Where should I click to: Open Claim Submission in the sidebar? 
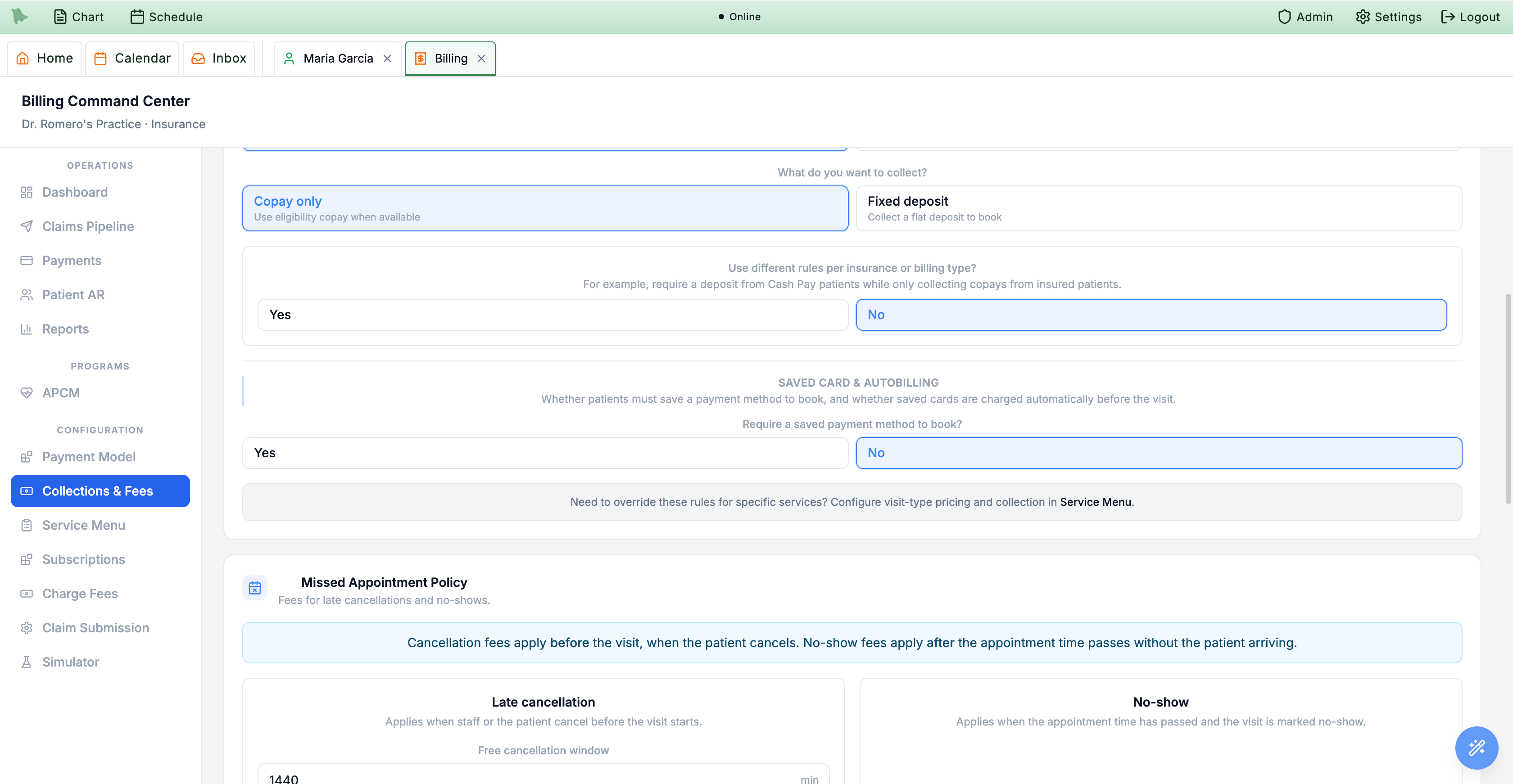point(100,627)
